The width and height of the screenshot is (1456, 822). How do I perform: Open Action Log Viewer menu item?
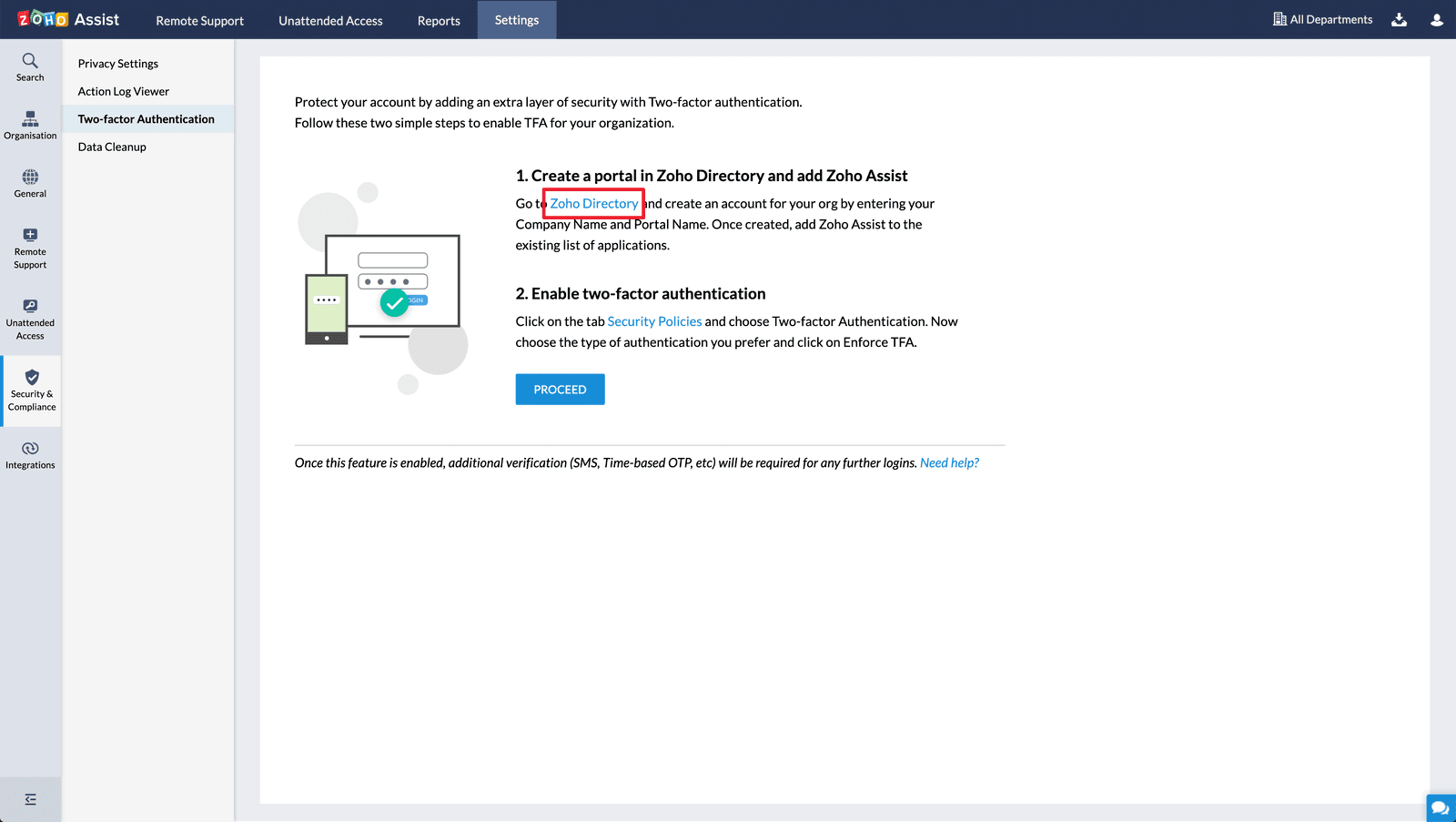(x=124, y=91)
